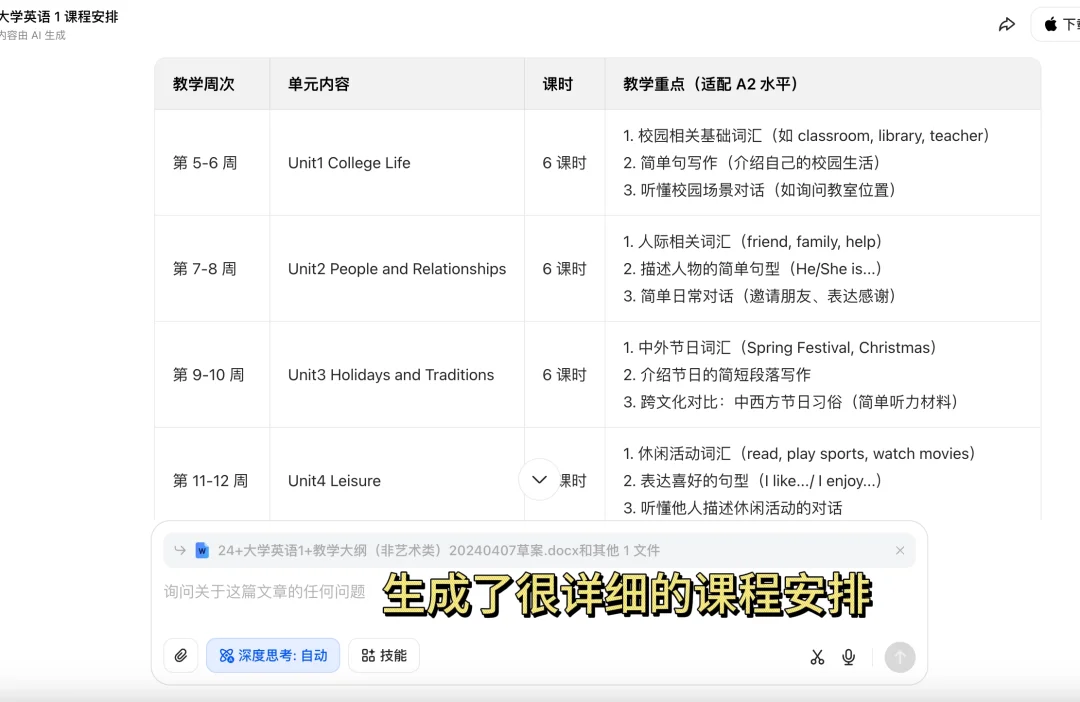Remove the attached docx file reference
This screenshot has height=702, width=1080.
(900, 551)
